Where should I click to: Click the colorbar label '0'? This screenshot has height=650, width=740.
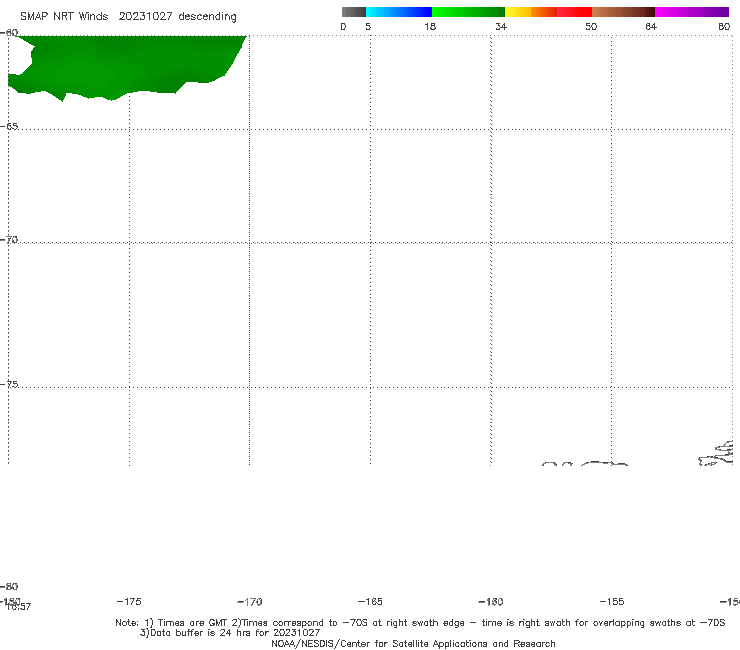(343, 26)
